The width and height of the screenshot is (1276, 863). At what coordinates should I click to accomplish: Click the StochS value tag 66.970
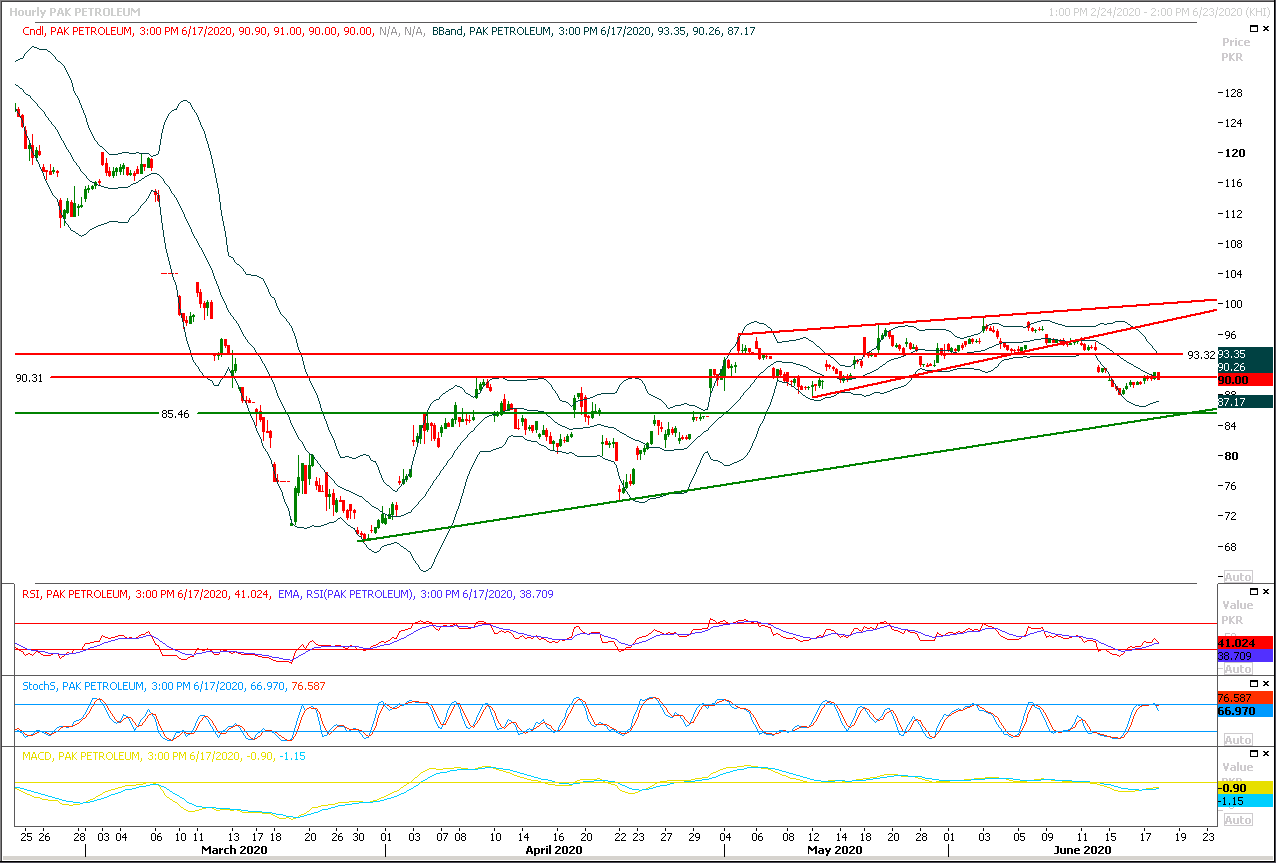point(1245,710)
